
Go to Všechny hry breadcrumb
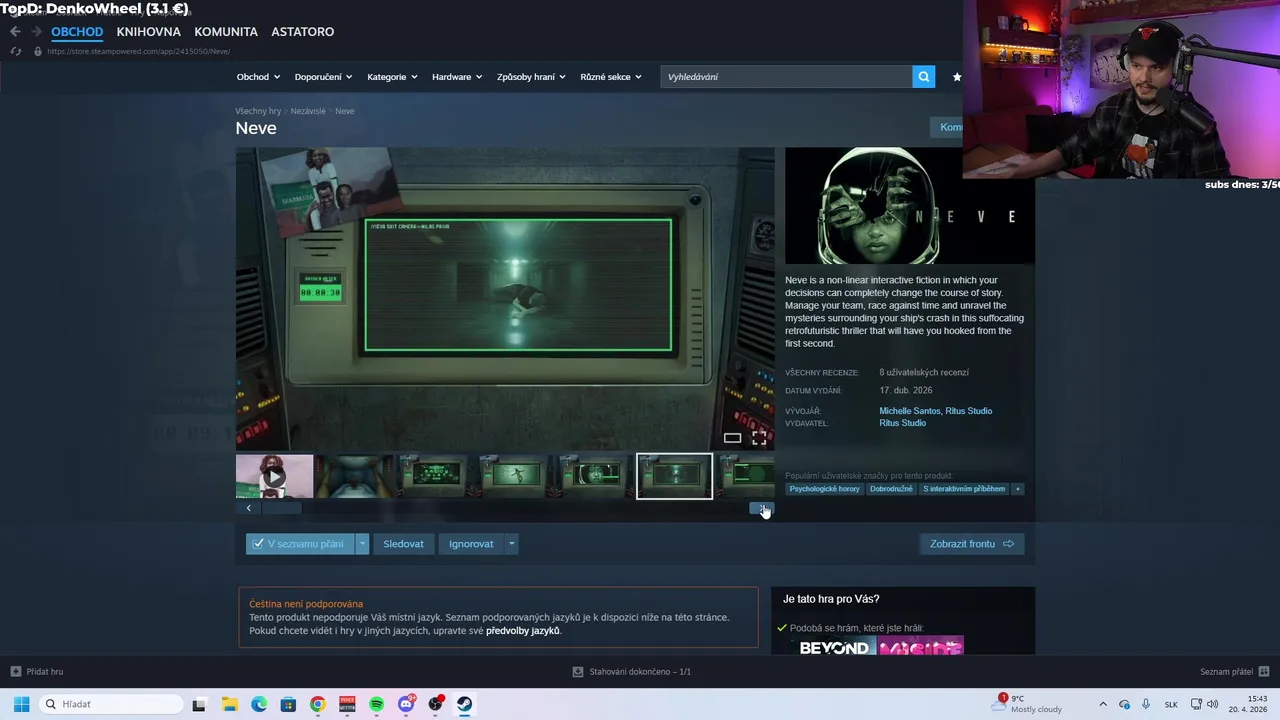click(x=258, y=111)
